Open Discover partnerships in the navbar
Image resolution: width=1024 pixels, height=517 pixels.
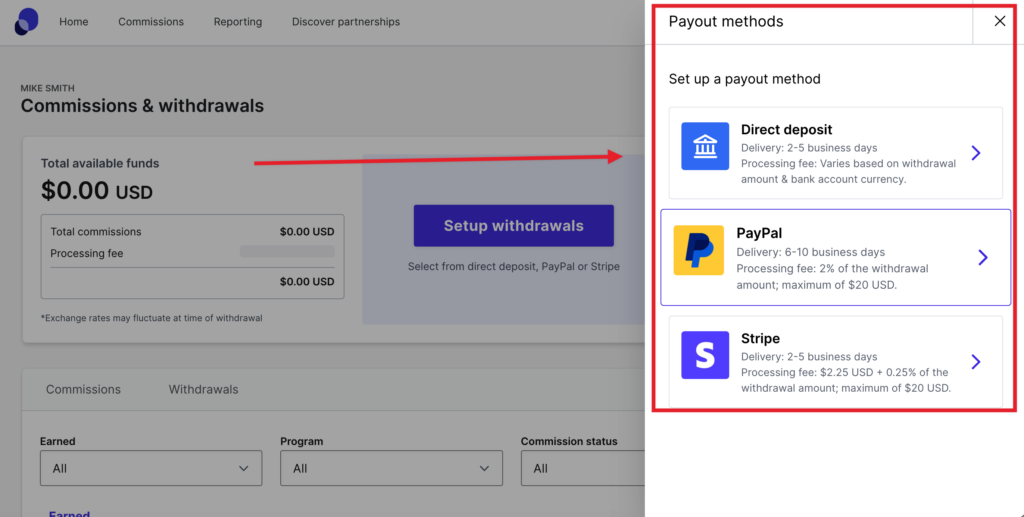345,22
